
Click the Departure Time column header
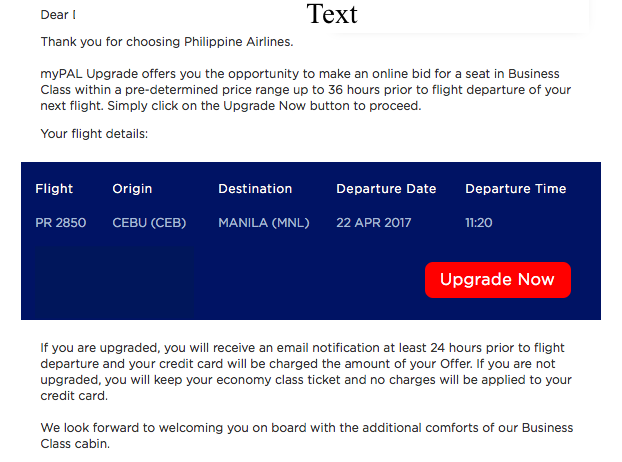pos(515,188)
